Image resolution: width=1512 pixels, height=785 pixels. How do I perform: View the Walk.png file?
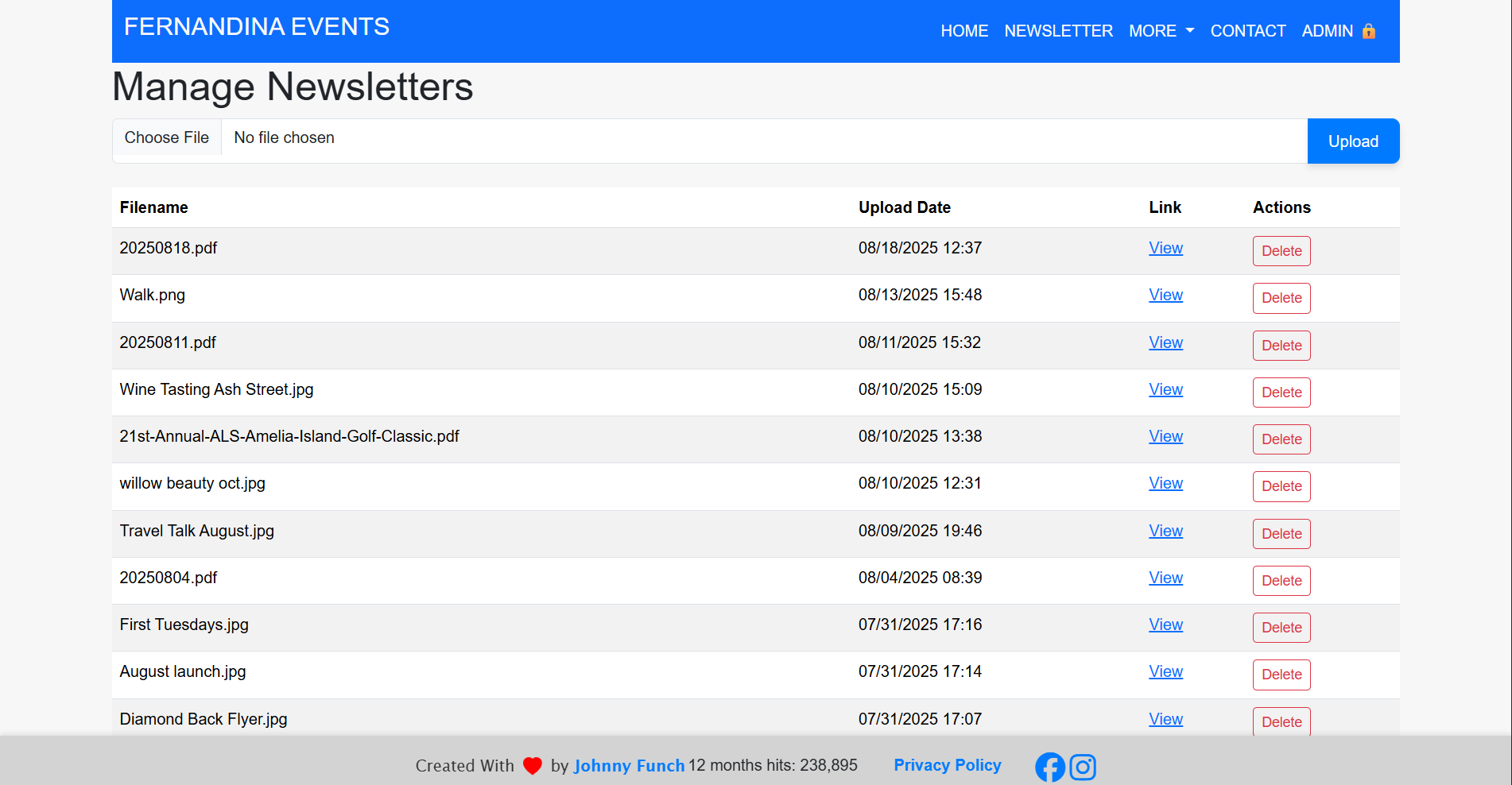(1165, 295)
